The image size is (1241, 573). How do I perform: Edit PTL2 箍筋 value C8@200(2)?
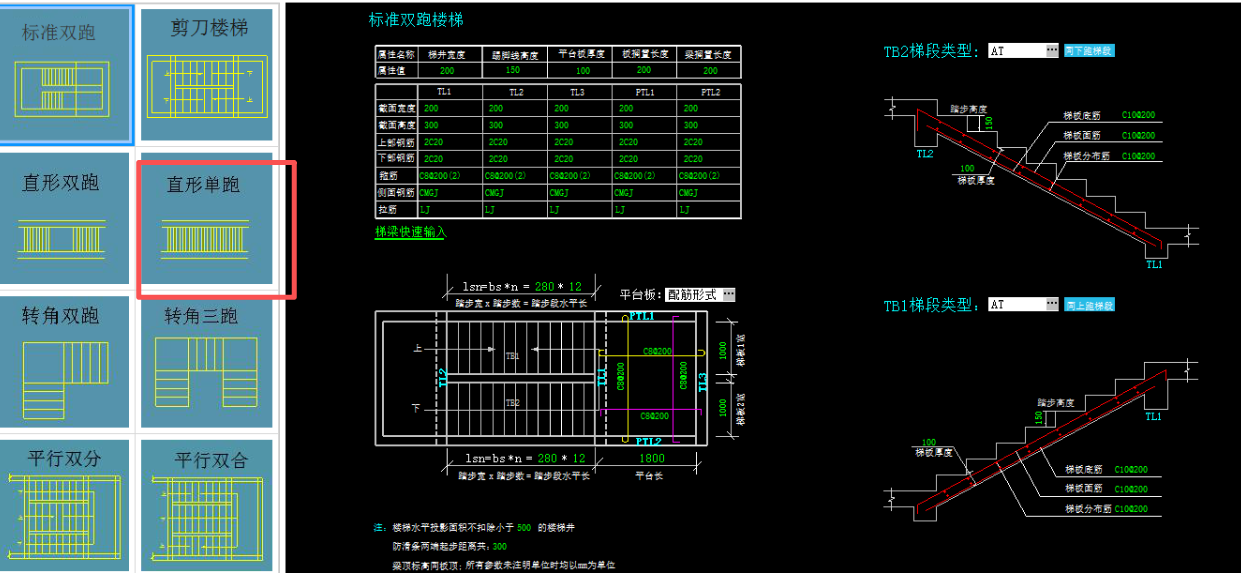pos(699,176)
